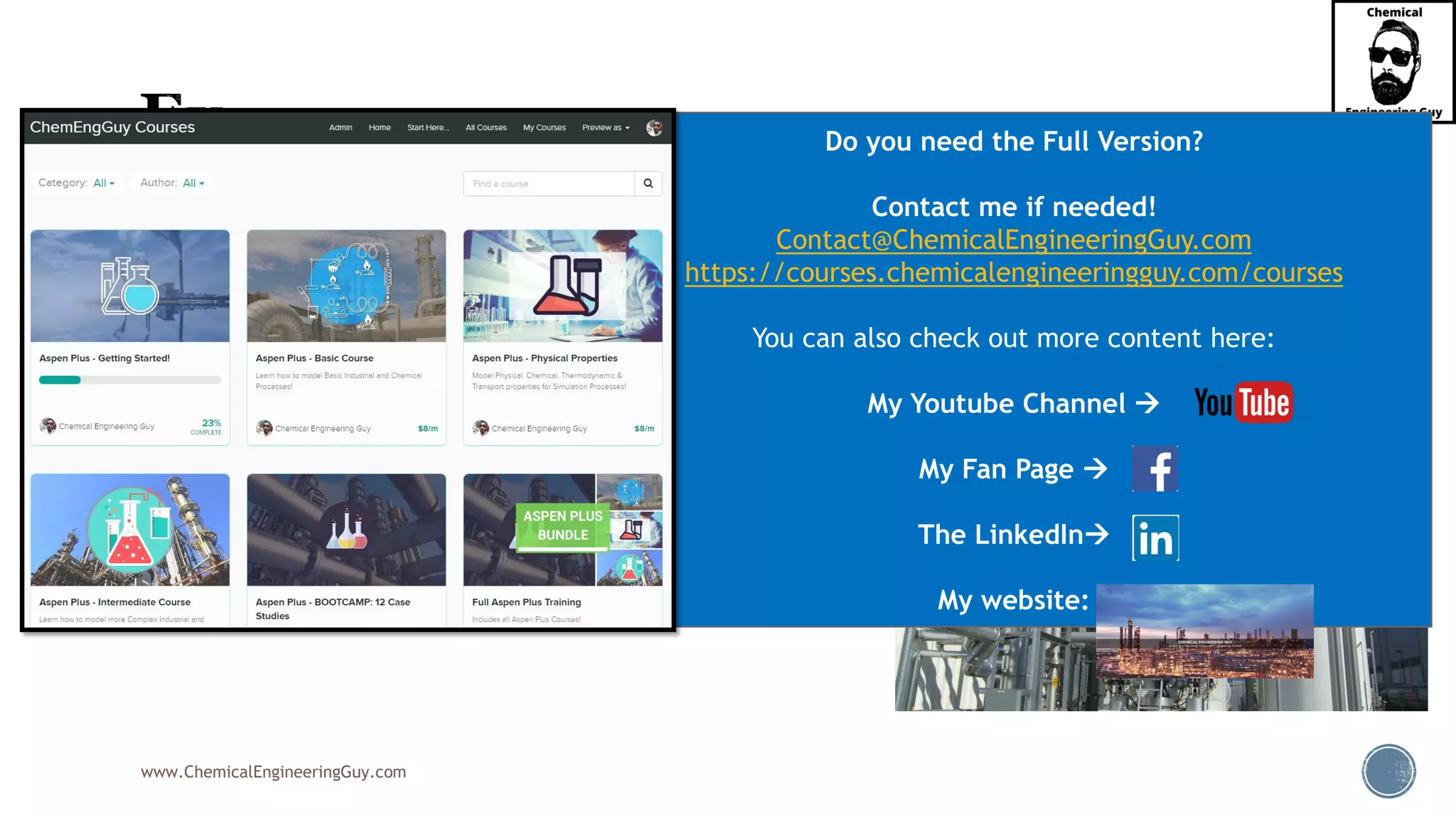Open the Facebook fan page icon
Image resolution: width=1456 pixels, height=819 pixels.
(x=1155, y=469)
